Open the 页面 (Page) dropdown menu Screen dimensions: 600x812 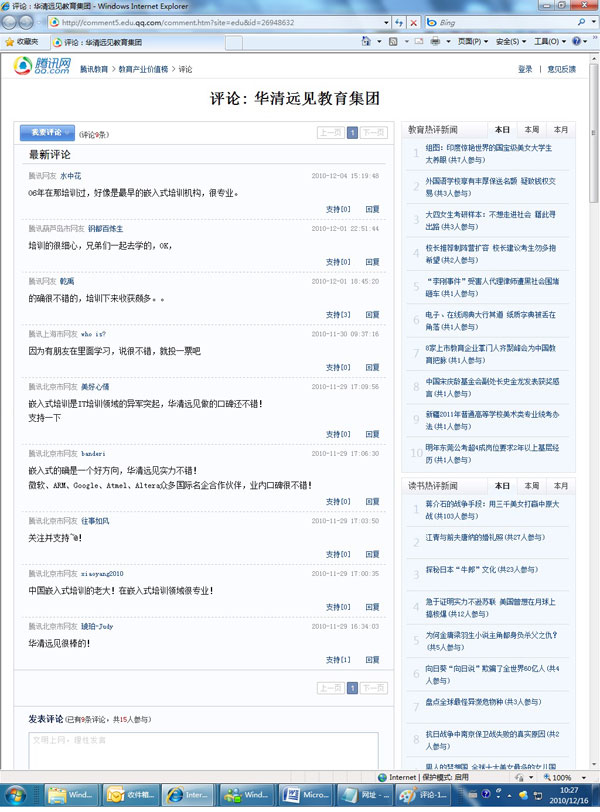tap(472, 42)
